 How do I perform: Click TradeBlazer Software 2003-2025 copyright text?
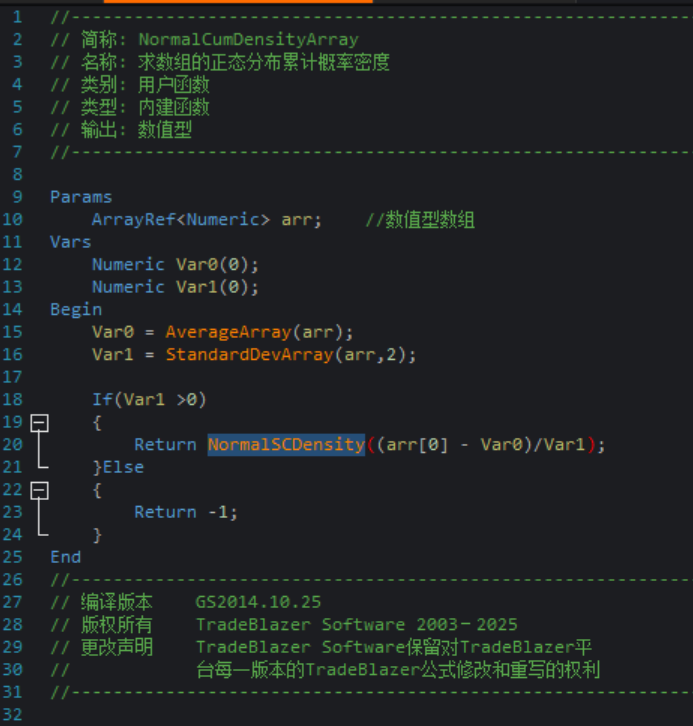356,625
